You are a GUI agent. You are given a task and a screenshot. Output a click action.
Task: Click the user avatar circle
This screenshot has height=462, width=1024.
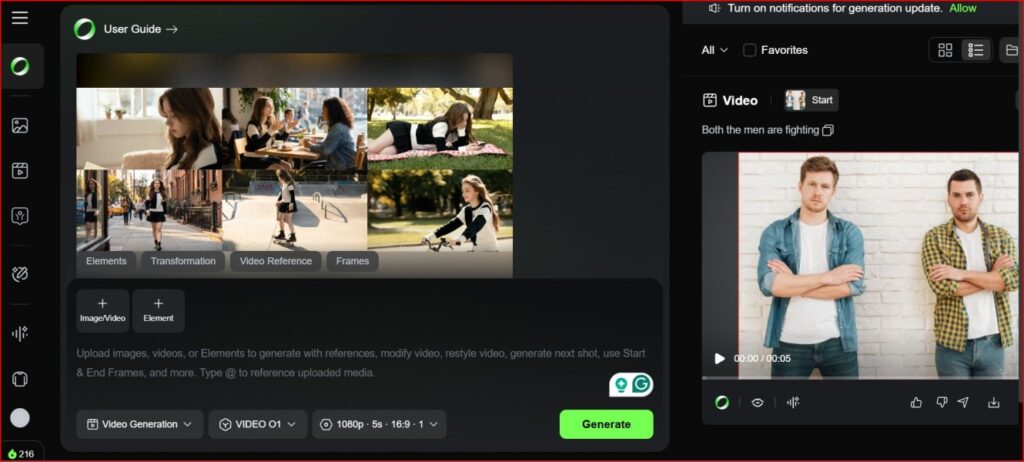point(20,418)
